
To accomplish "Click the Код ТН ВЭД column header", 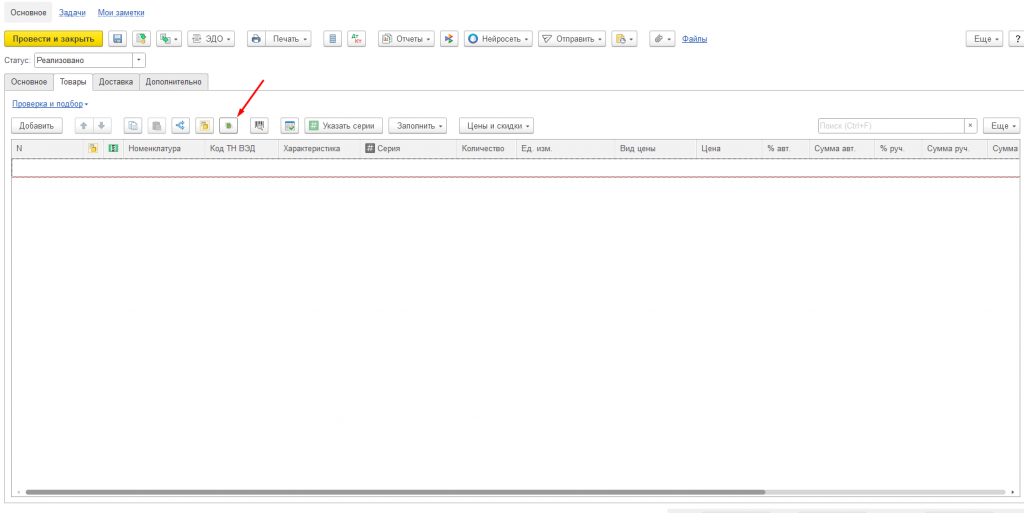I will (242, 149).
